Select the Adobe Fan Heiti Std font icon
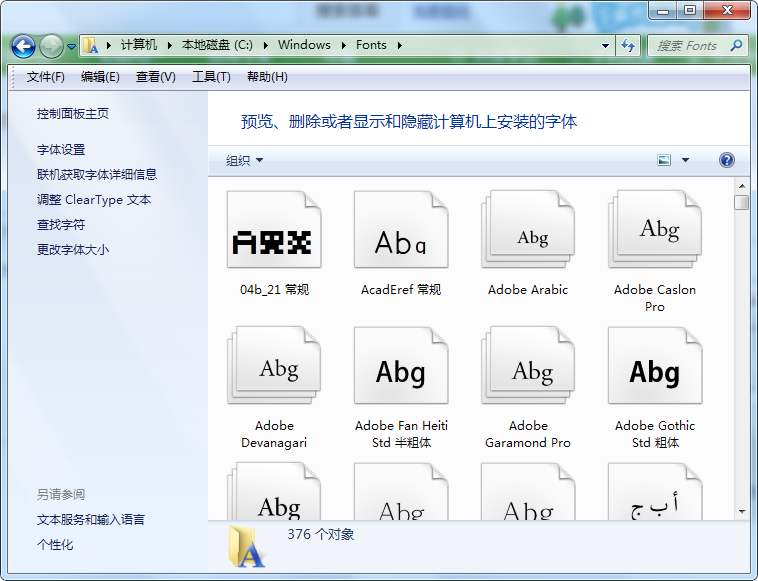Screen dimensions: 758x581 point(401,365)
